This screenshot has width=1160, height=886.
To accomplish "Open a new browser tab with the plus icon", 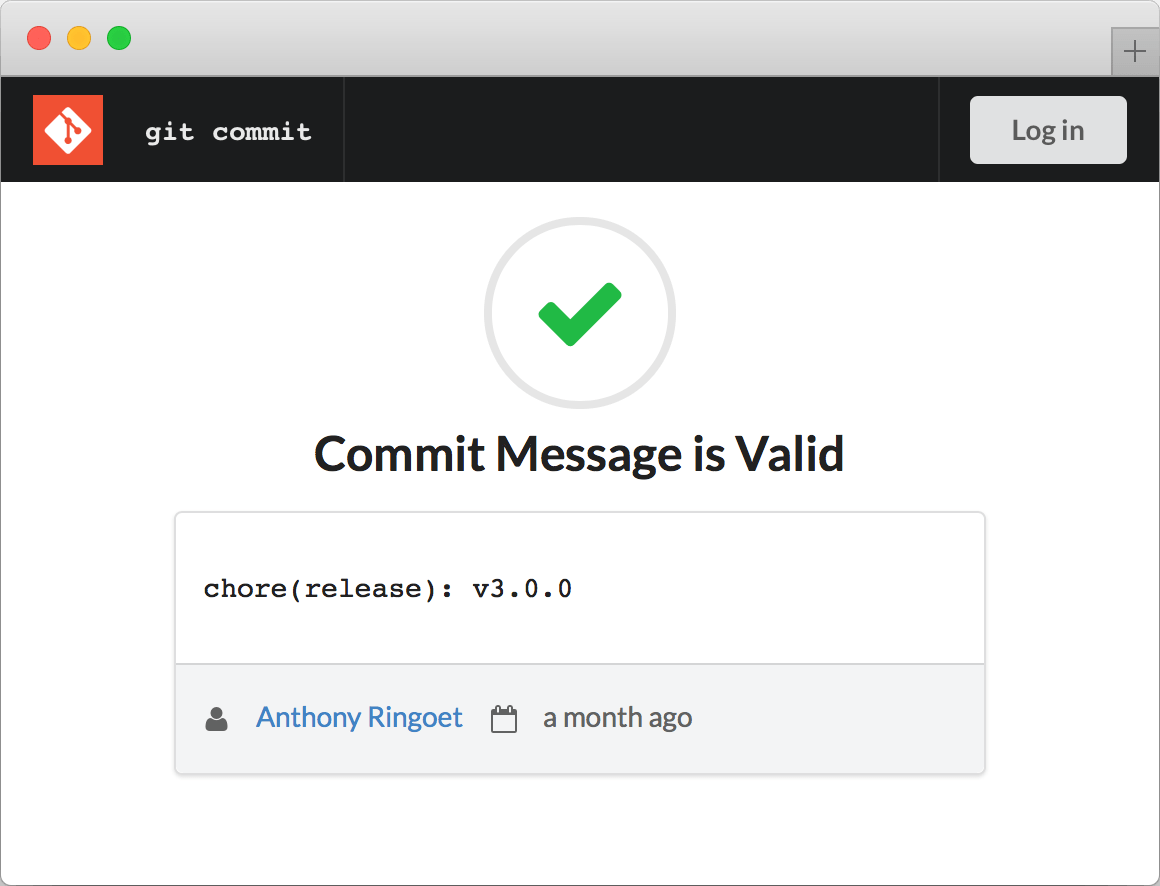I will click(x=1135, y=51).
